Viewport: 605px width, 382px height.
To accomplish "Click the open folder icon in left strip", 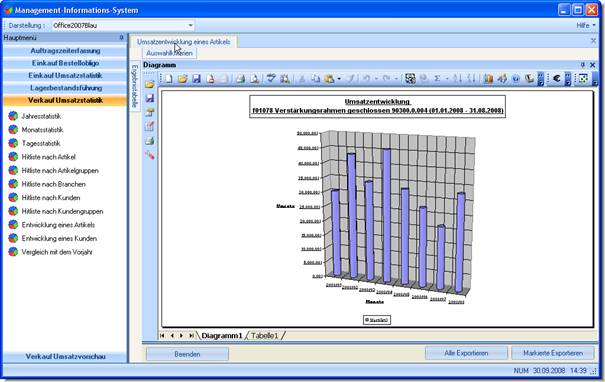I will pos(150,84).
